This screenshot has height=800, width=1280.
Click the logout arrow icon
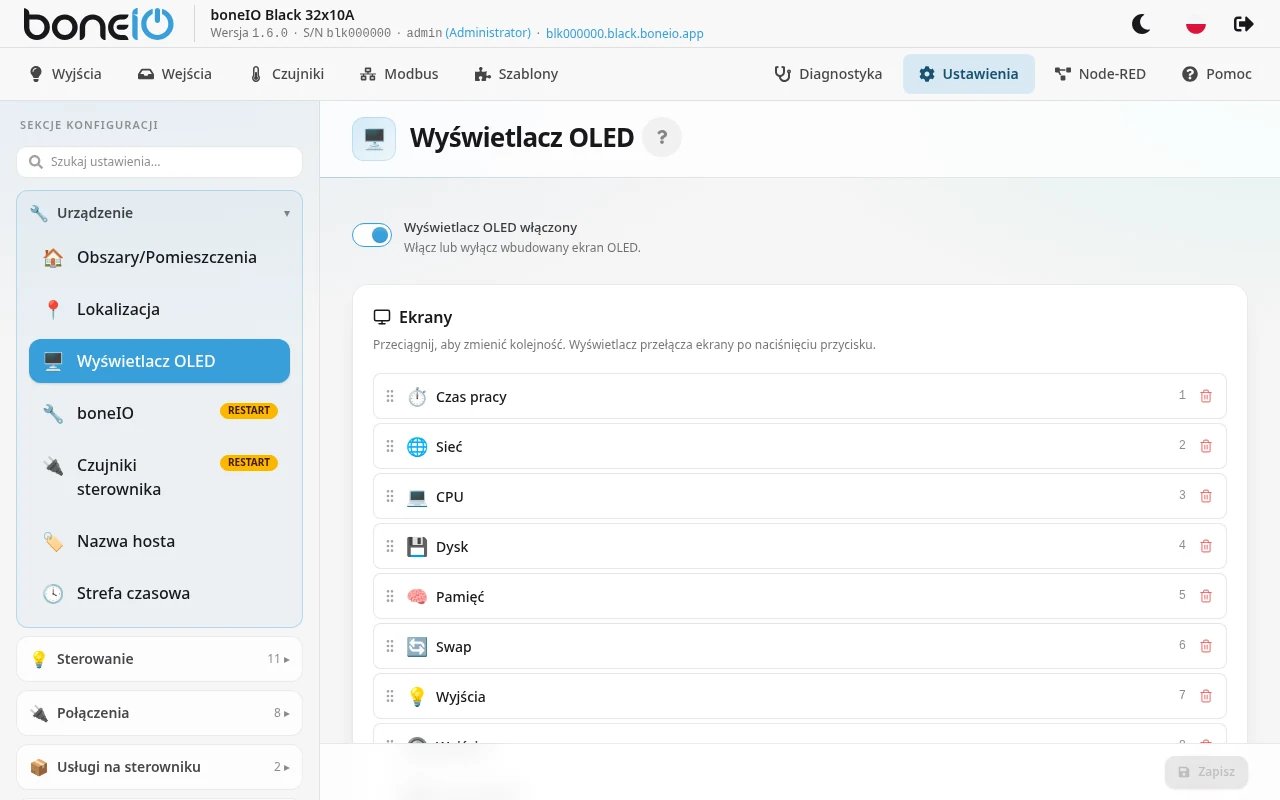[x=1244, y=24]
